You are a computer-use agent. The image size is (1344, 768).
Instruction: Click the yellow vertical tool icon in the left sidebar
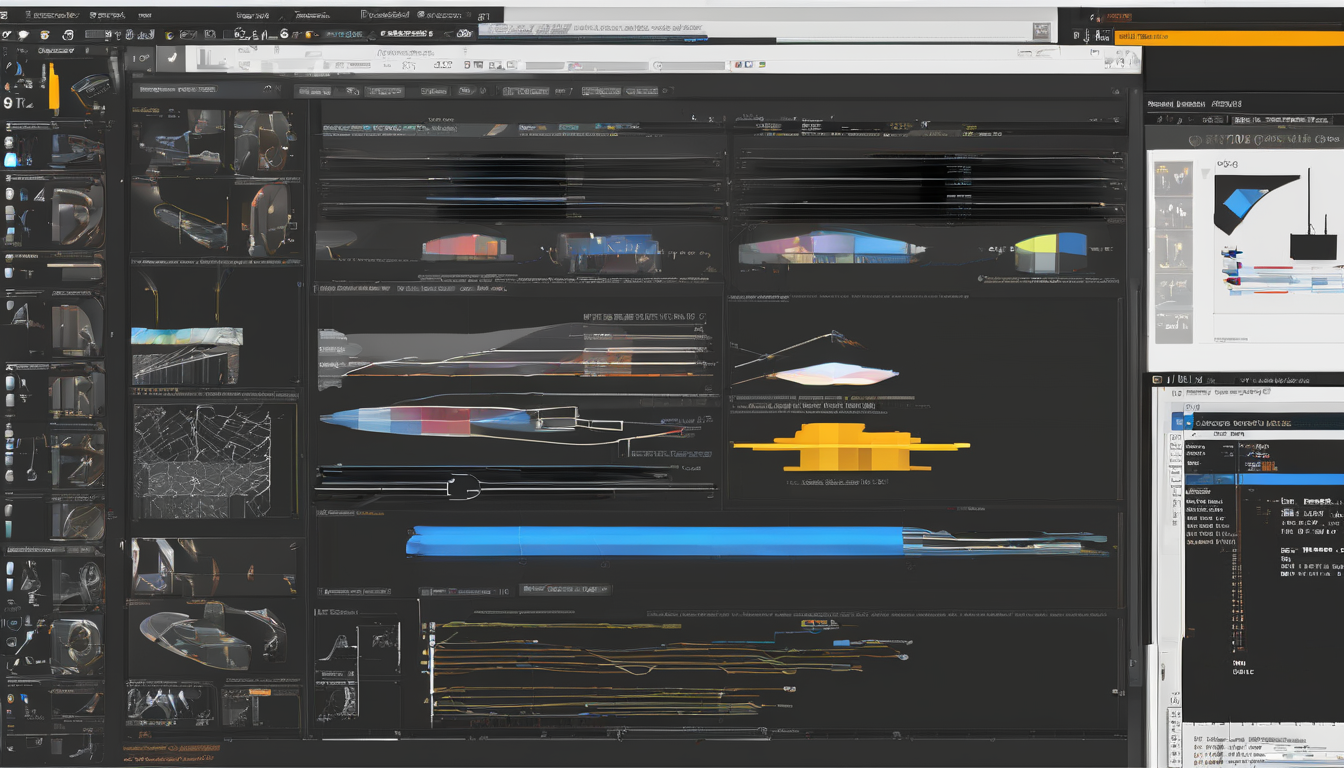(53, 86)
